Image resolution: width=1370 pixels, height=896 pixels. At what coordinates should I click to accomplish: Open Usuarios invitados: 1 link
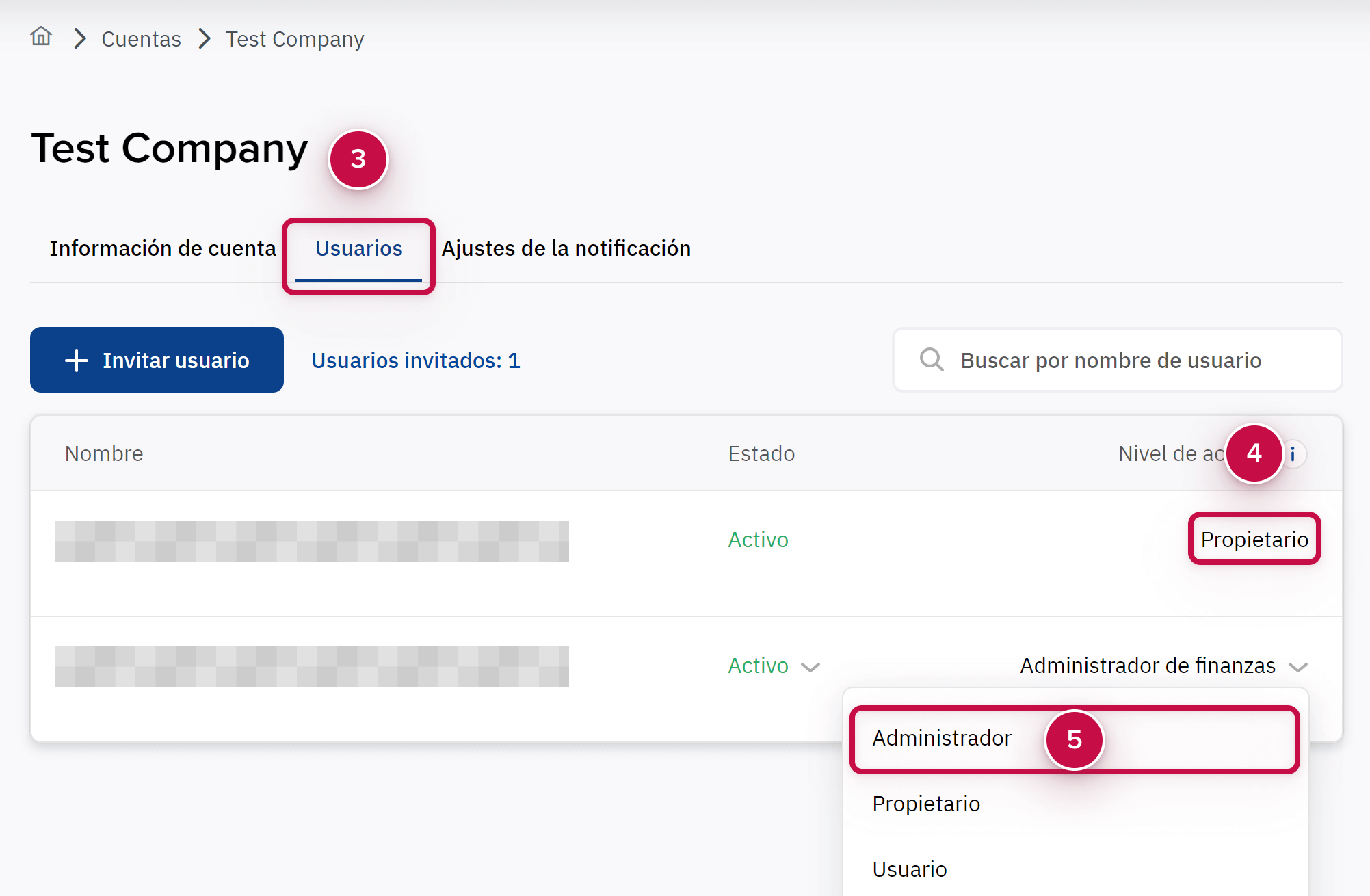[x=416, y=360]
